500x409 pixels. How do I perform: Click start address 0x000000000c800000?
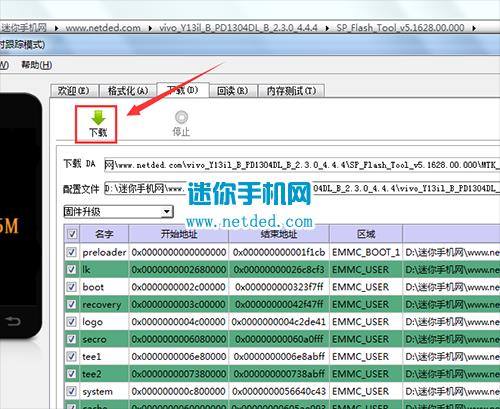click(179, 391)
